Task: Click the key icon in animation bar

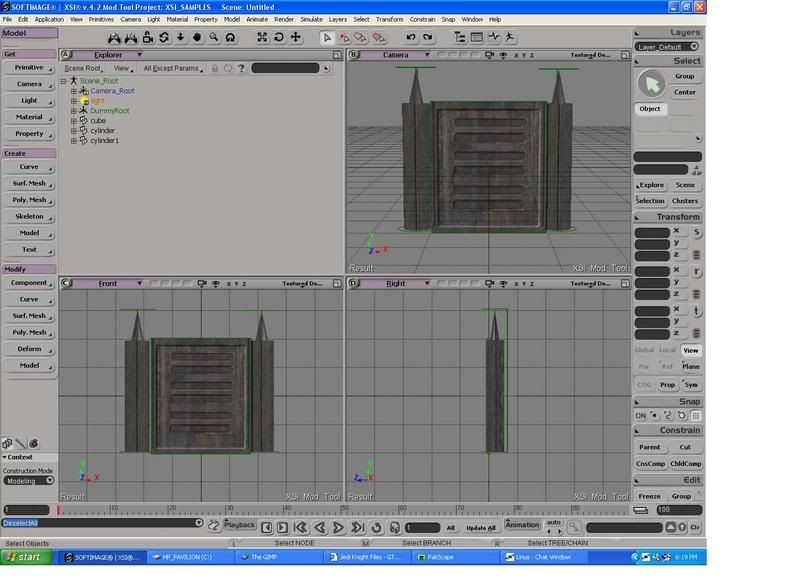Action: pyautogui.click(x=573, y=527)
